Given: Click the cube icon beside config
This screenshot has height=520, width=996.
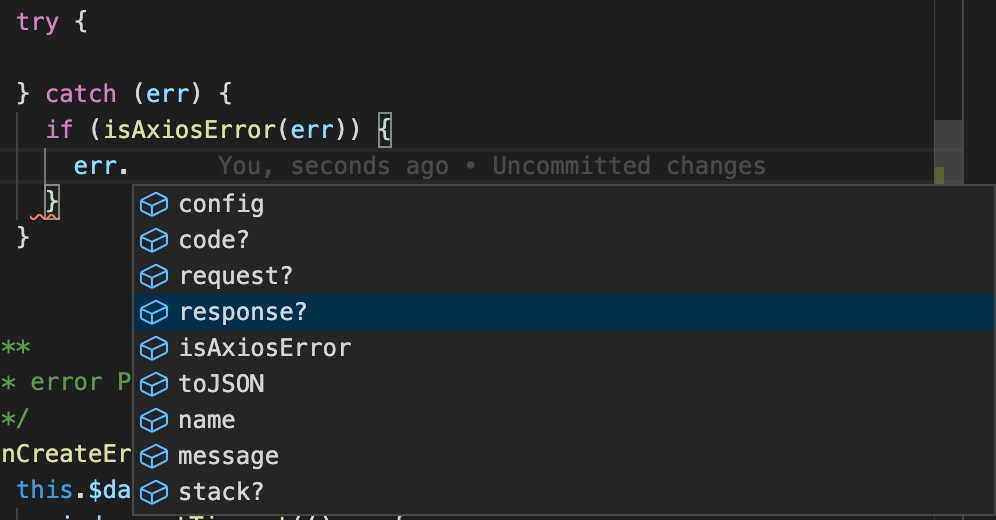Looking at the screenshot, I should (x=154, y=204).
